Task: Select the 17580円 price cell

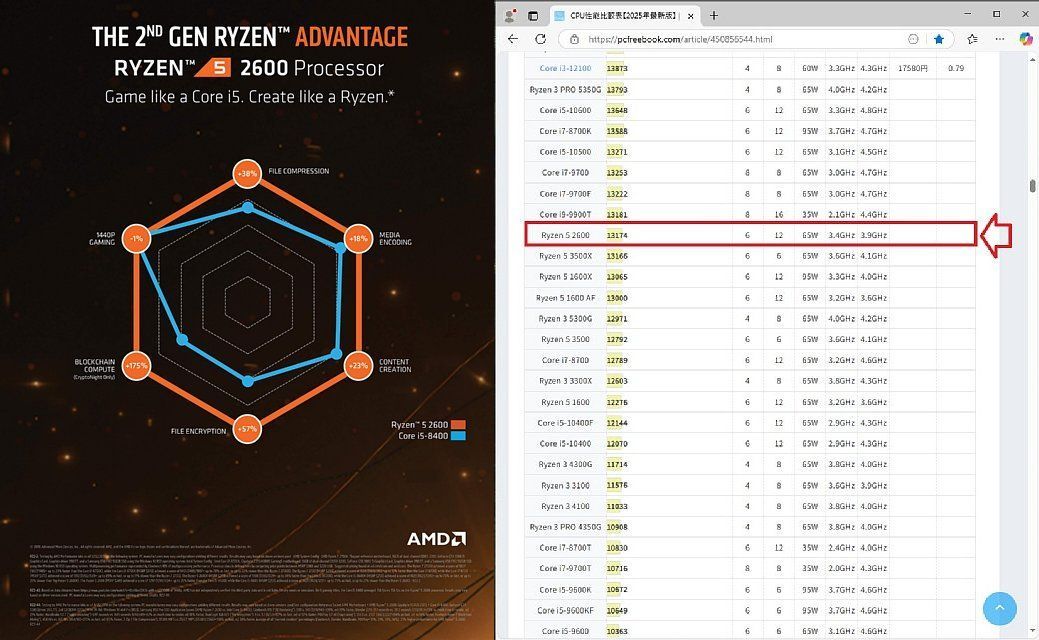Action: click(x=912, y=68)
